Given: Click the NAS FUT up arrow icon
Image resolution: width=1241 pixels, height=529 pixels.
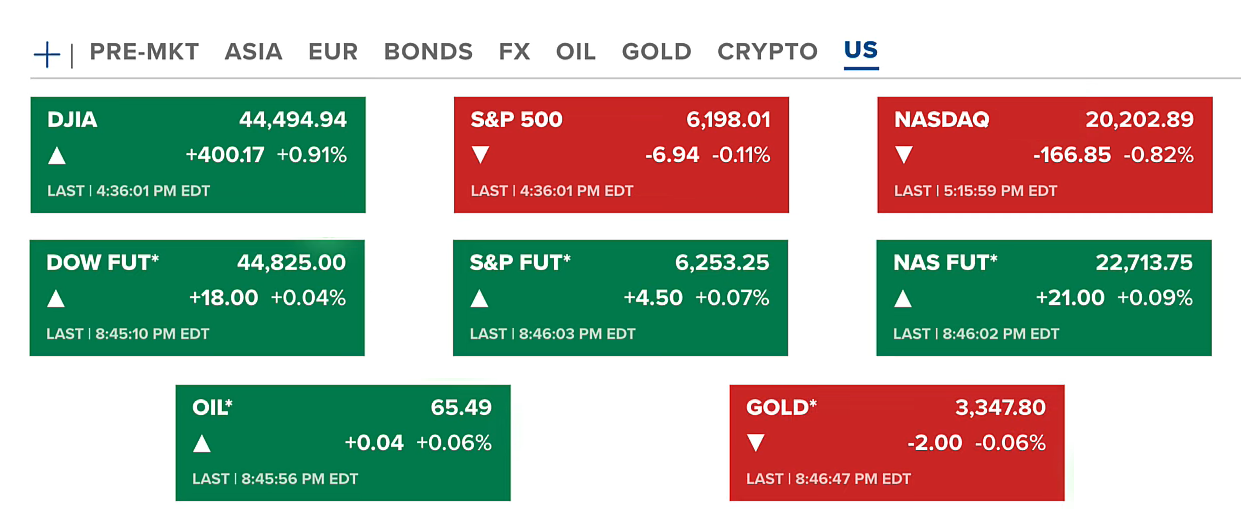Looking at the screenshot, I should pyautogui.click(x=903, y=299).
